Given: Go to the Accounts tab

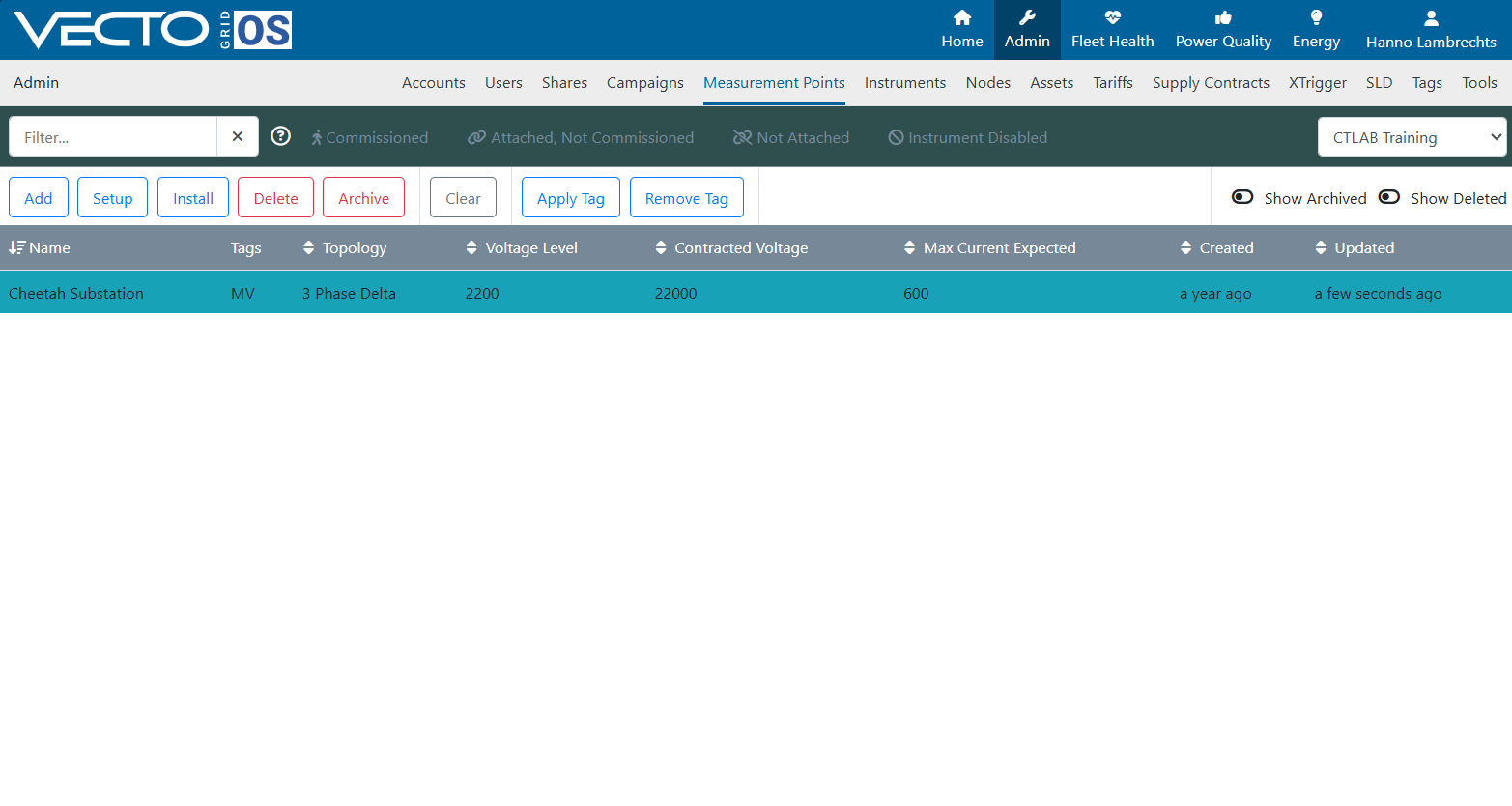Looking at the screenshot, I should pos(434,83).
